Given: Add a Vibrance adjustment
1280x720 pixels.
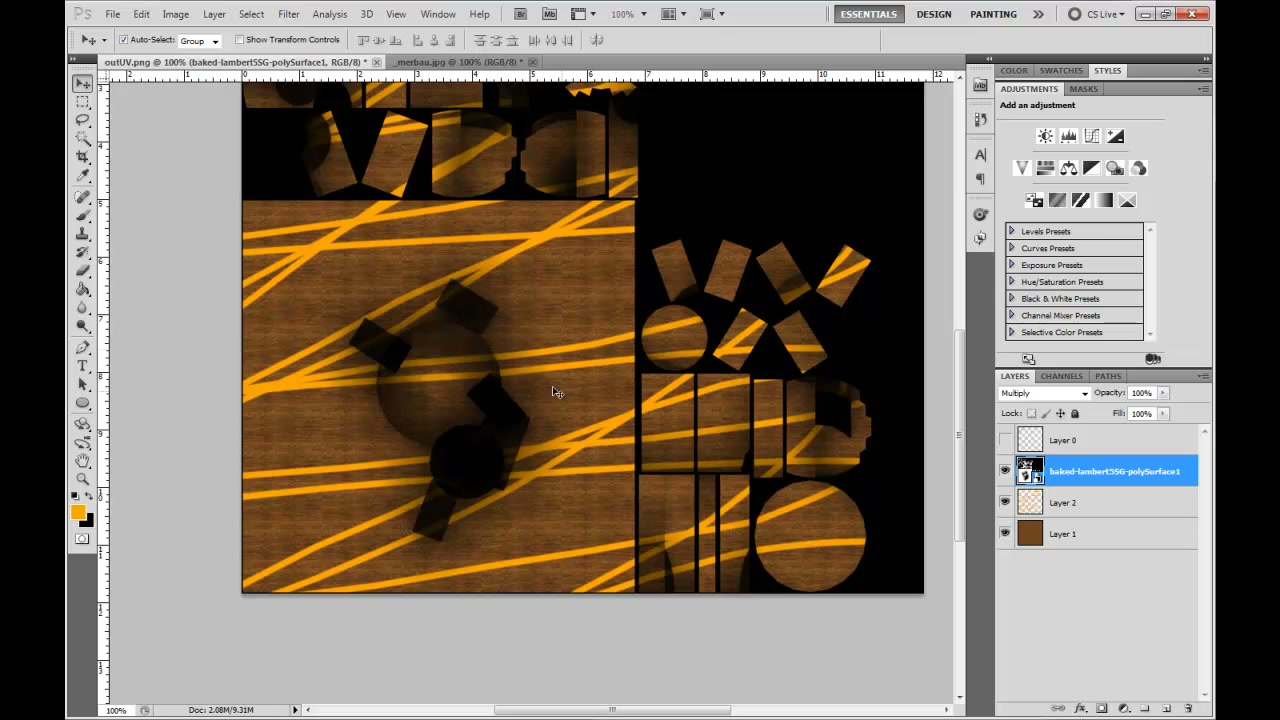Looking at the screenshot, I should (x=1021, y=168).
